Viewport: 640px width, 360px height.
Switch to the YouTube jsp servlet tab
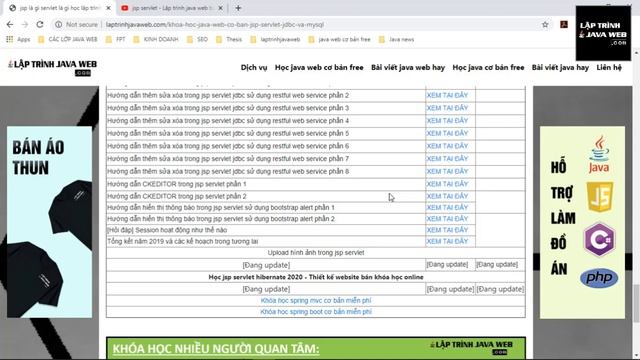pos(172,8)
